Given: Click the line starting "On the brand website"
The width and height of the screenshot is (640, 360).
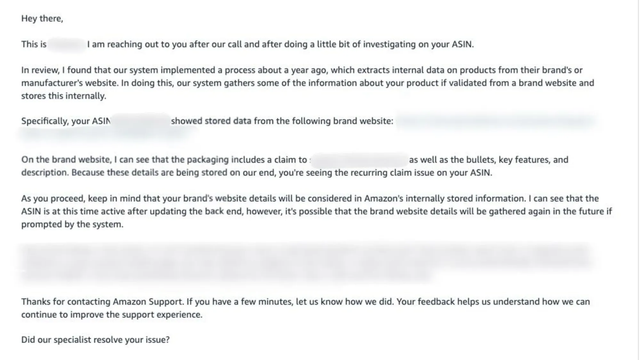Looking at the screenshot, I should [295, 160].
